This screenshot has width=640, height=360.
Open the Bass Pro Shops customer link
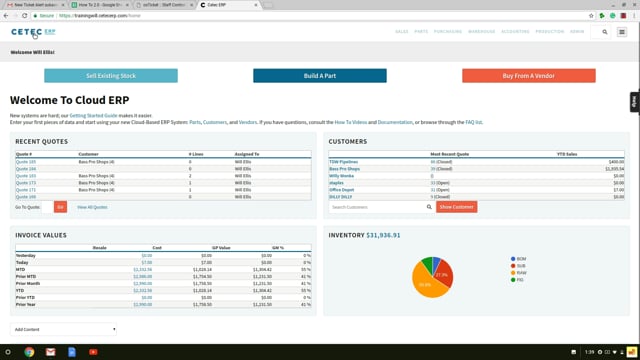(344, 169)
